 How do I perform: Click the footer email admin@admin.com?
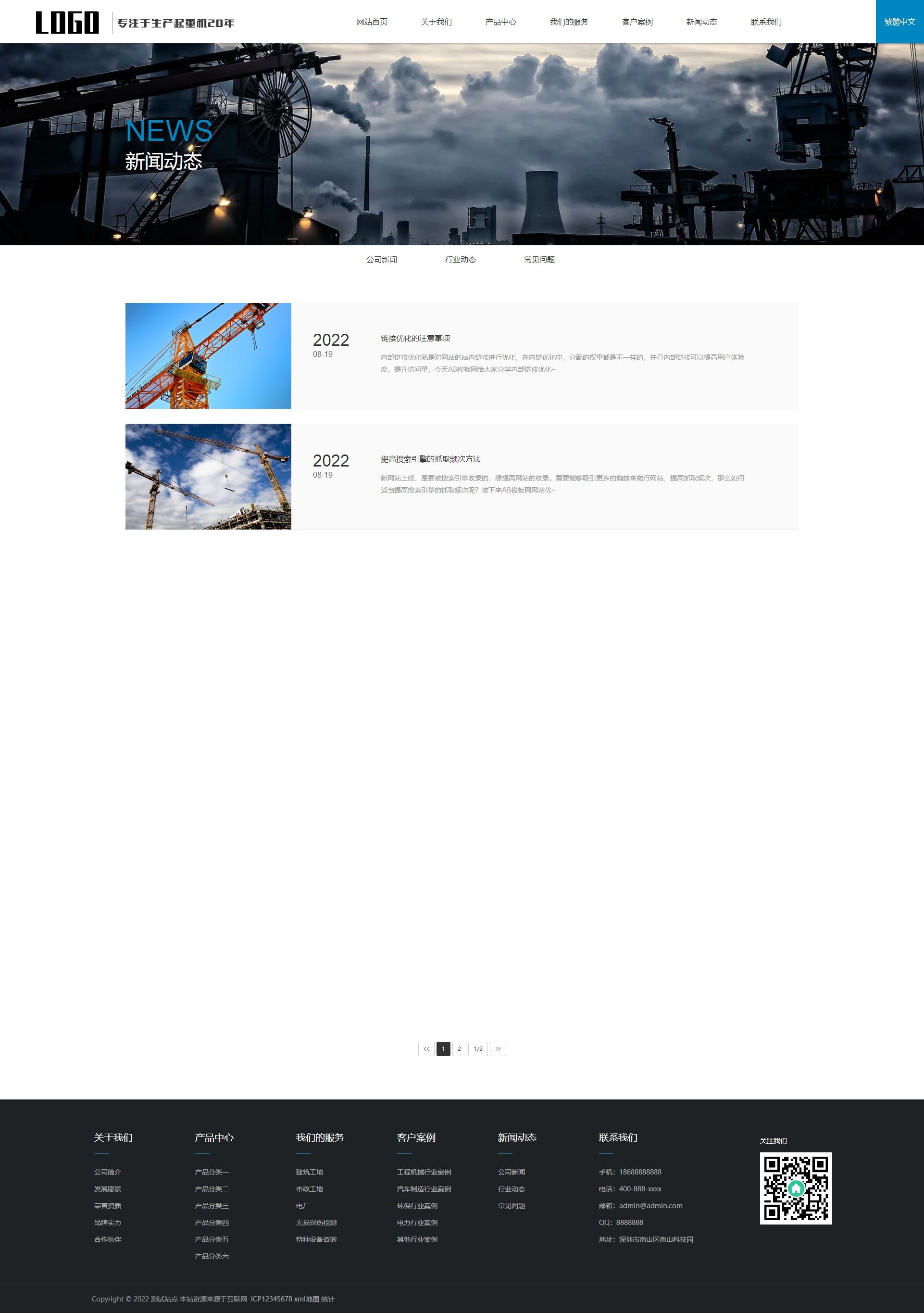click(650, 1205)
